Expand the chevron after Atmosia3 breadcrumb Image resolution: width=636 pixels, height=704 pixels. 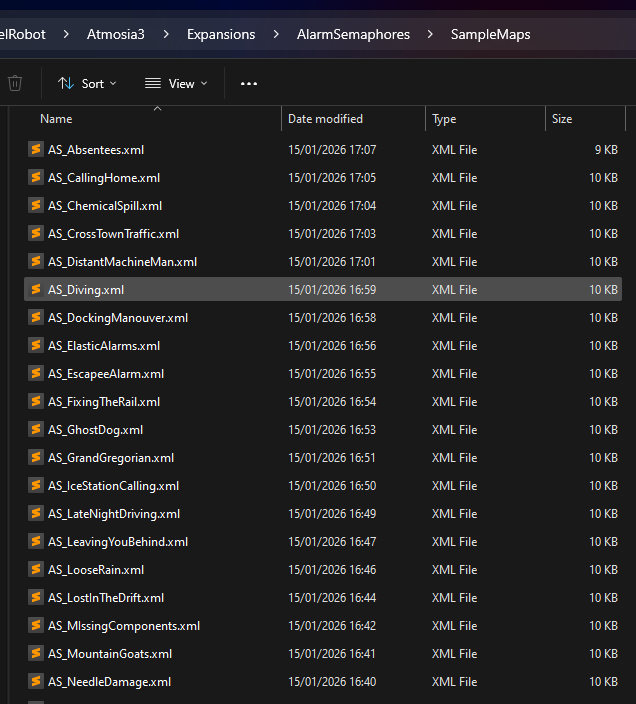[166, 34]
